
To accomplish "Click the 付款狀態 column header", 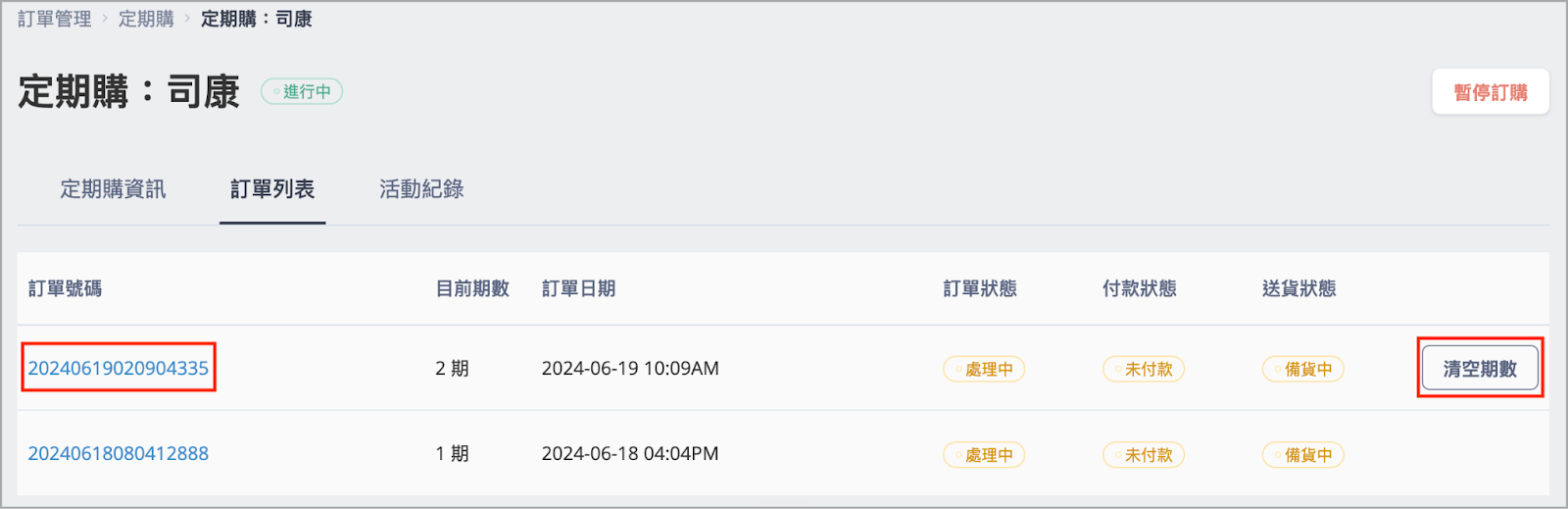I will pyautogui.click(x=1140, y=288).
